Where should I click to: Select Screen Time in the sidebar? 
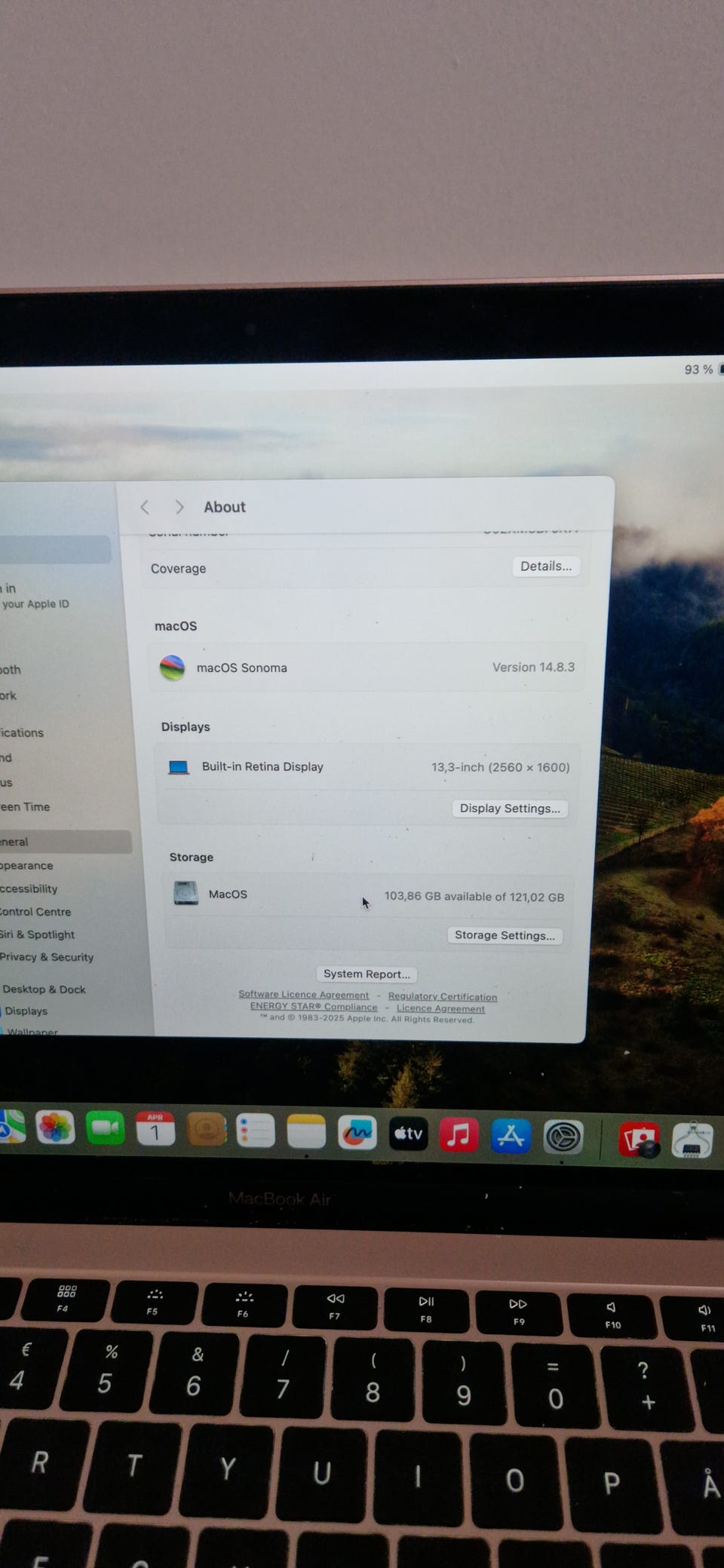tap(25, 807)
